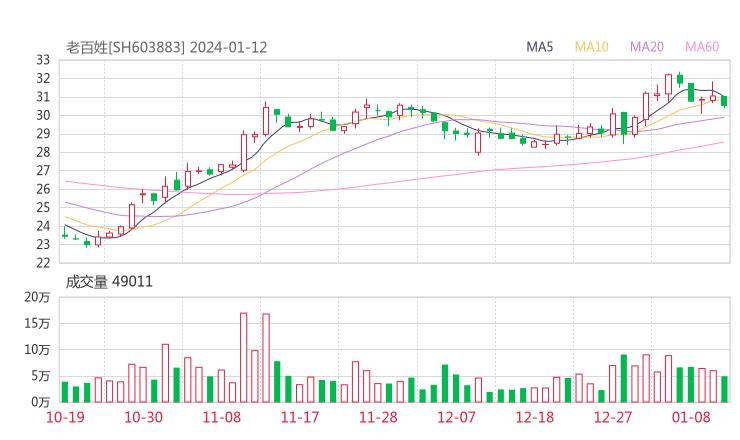Viewport: 740px width, 440px height.
Task: Click the 5万 volume axis label
Action: (41, 376)
